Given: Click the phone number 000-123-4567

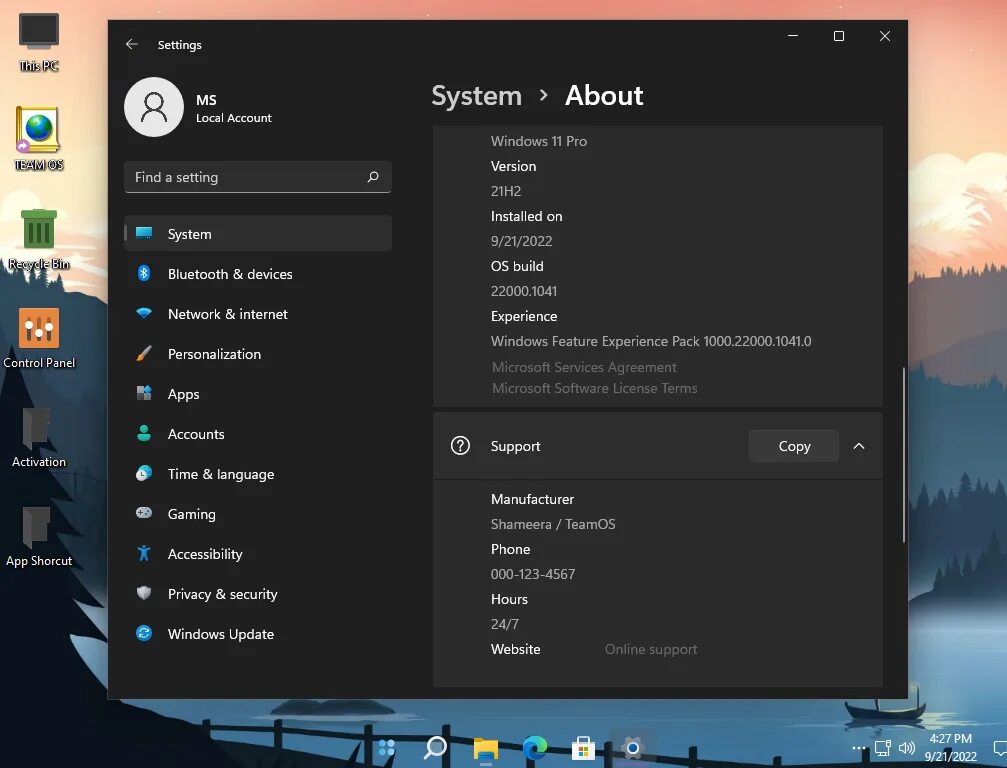Looking at the screenshot, I should click(533, 574).
